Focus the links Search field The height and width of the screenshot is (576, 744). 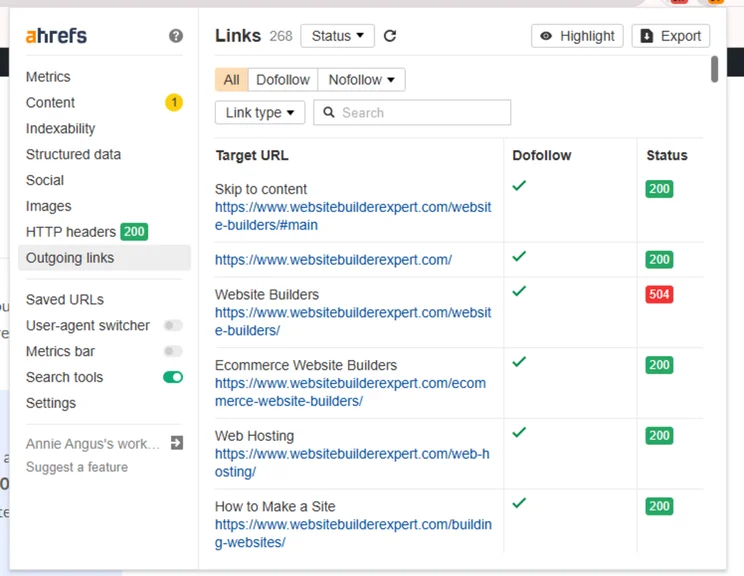(x=412, y=112)
